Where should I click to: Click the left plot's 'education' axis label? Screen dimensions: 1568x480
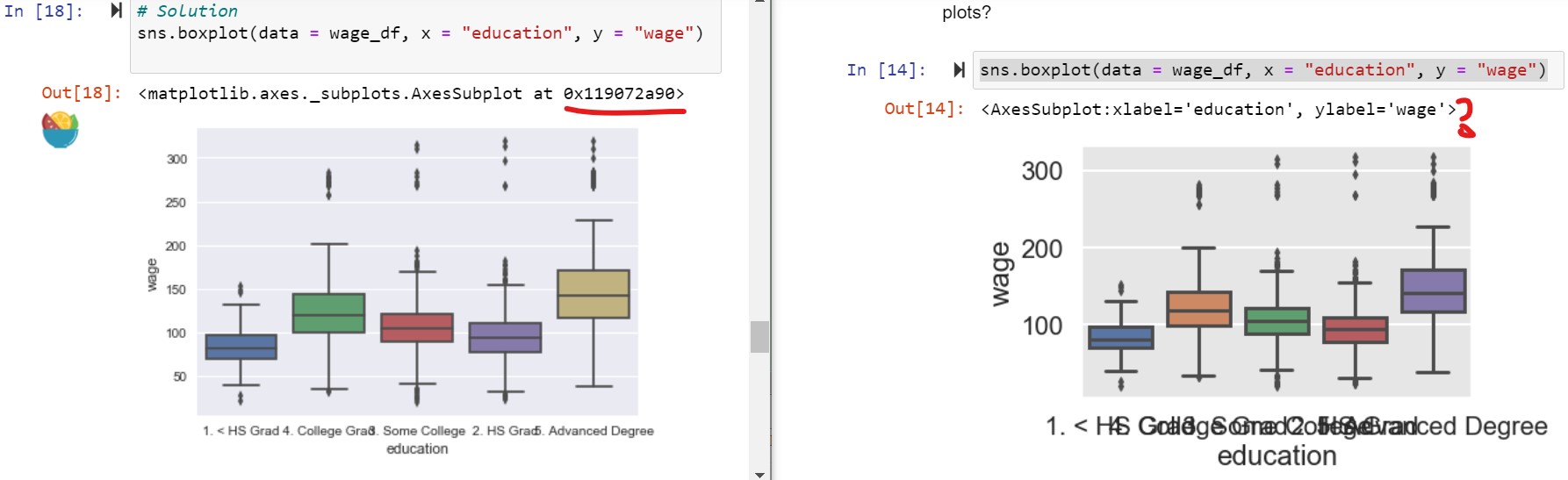point(417,448)
